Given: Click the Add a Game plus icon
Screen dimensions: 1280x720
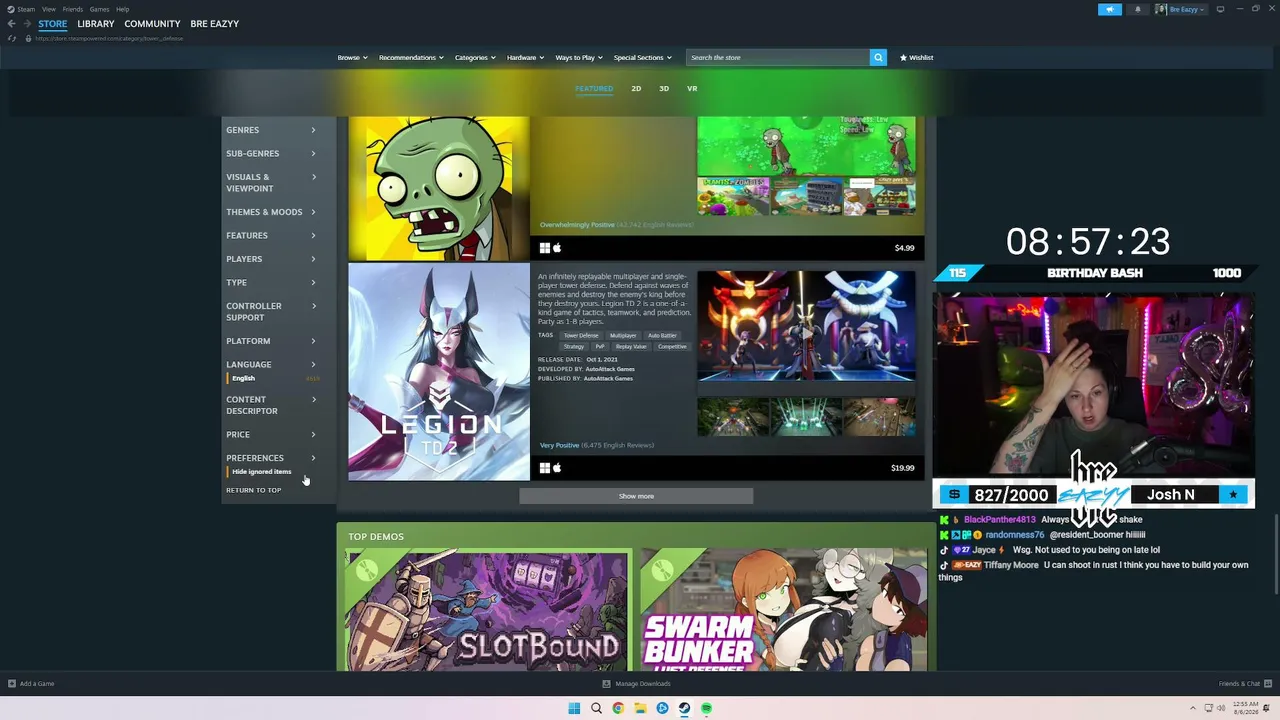Looking at the screenshot, I should (x=12, y=684).
